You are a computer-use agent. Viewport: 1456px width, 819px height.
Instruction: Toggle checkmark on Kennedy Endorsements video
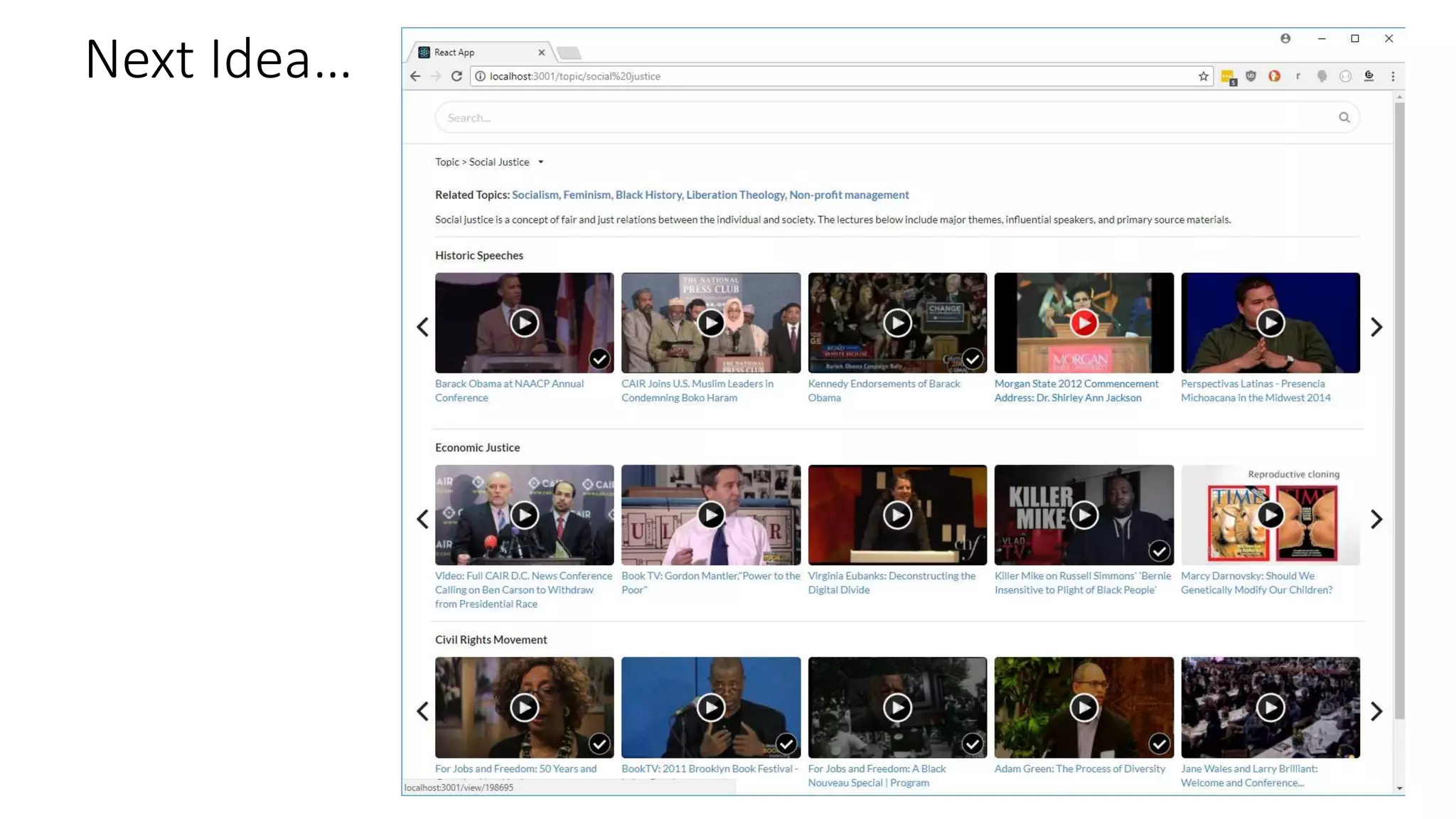point(972,358)
